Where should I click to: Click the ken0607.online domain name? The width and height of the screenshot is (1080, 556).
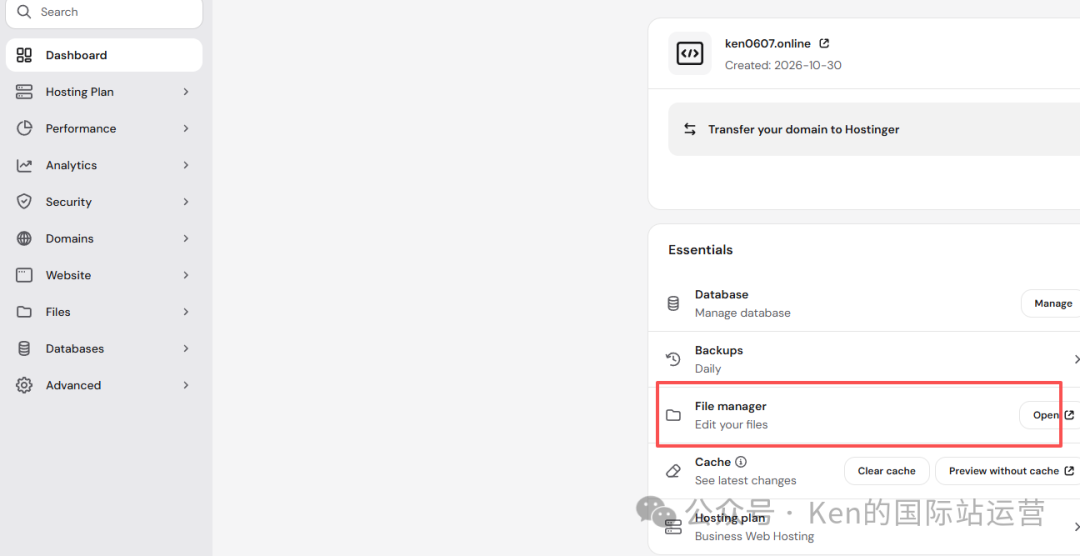click(x=769, y=43)
